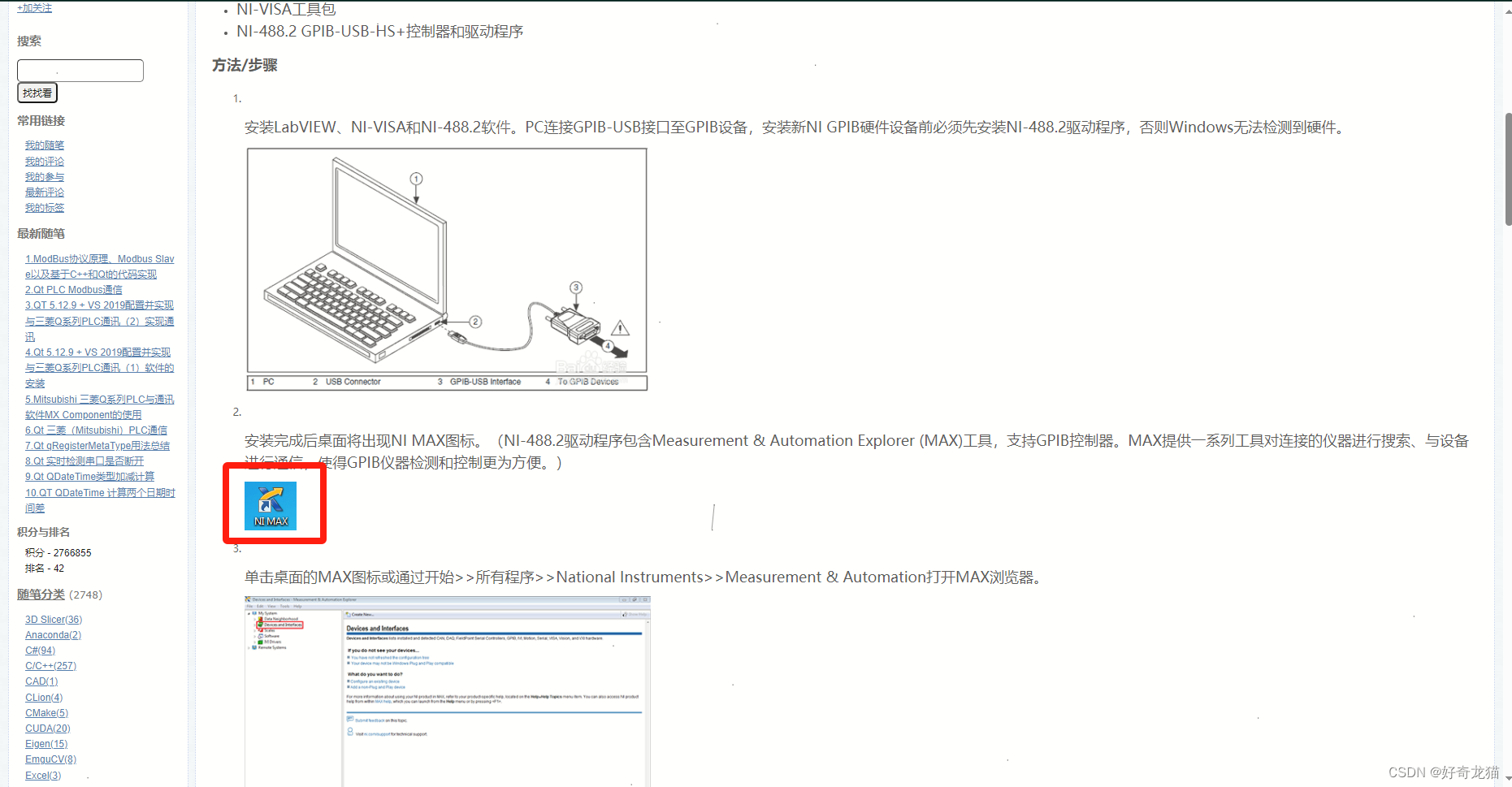Open the CLion(4) category

tap(44, 698)
